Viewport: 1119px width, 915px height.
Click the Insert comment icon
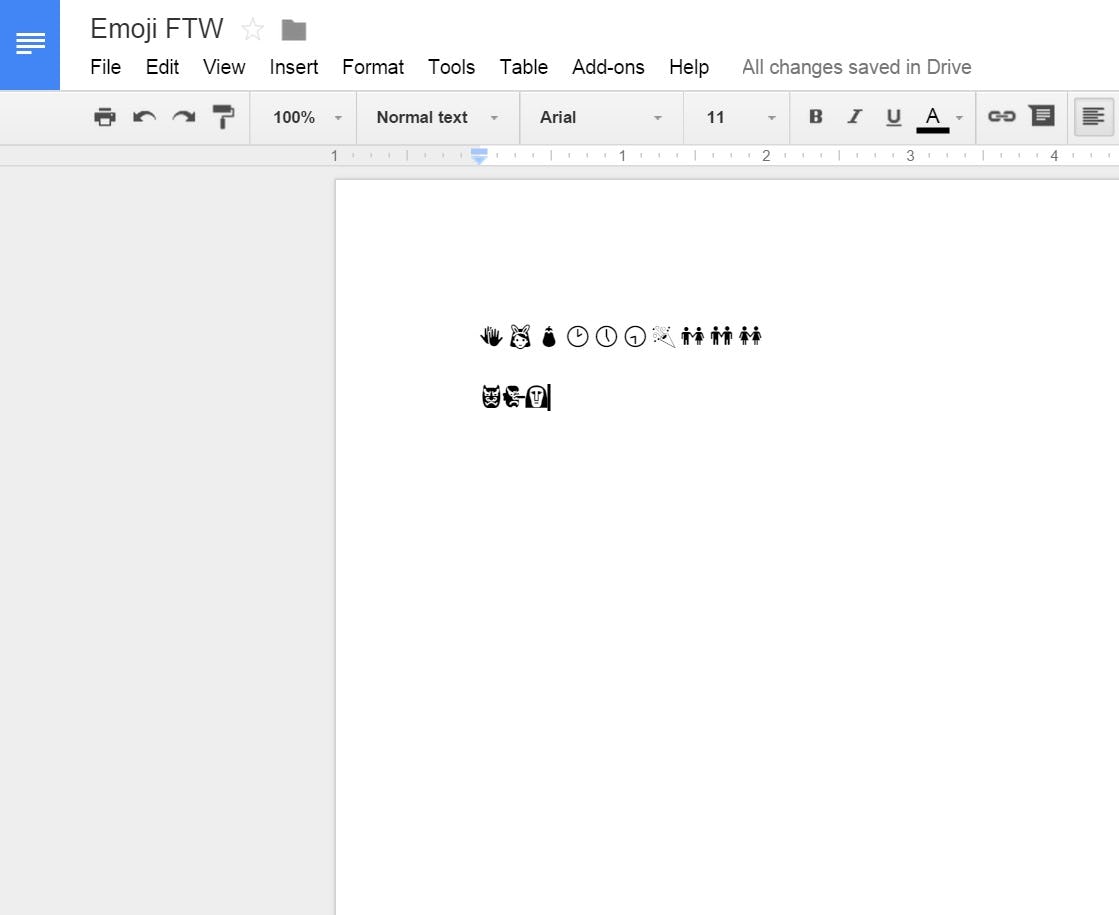[1042, 117]
